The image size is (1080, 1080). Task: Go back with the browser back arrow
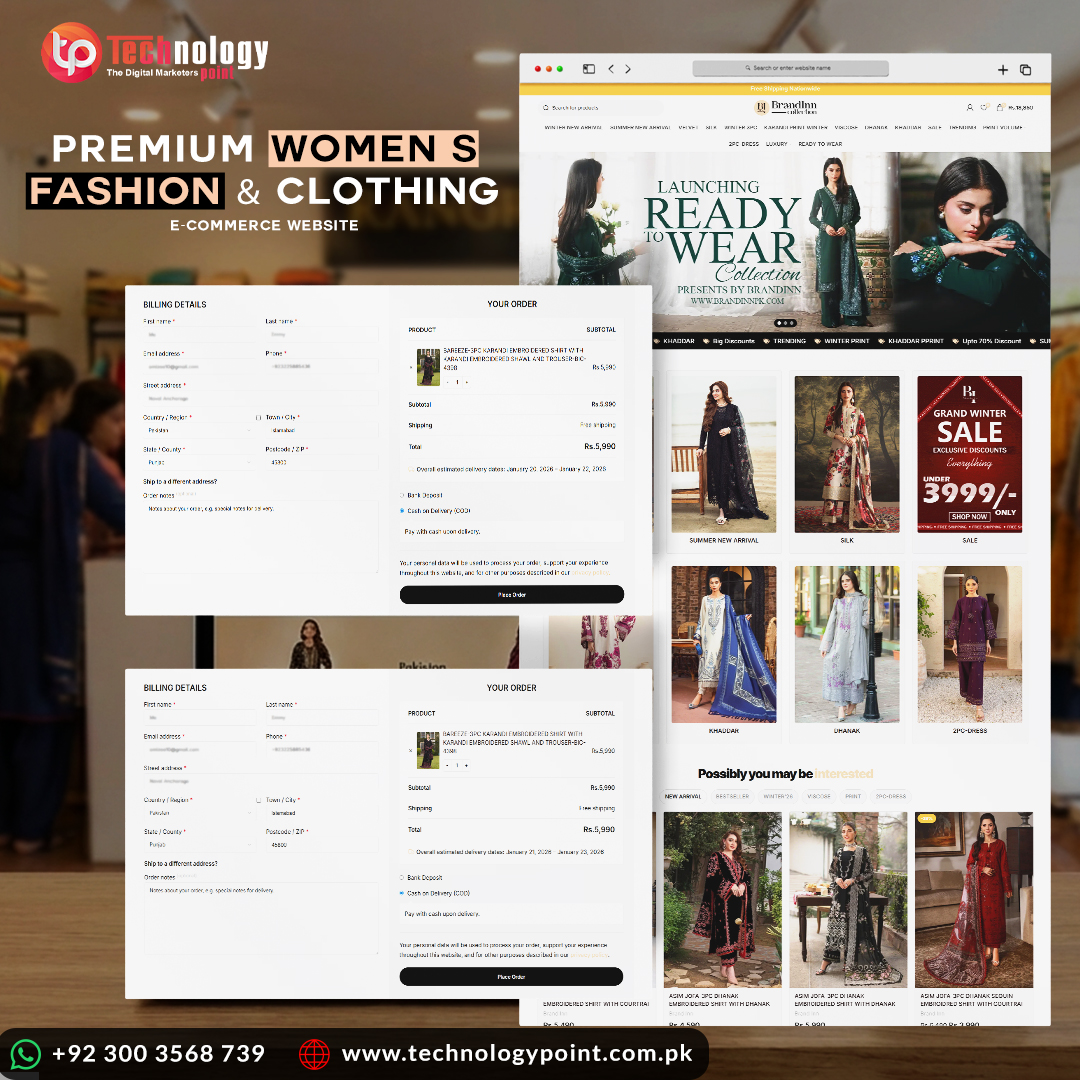coord(611,69)
